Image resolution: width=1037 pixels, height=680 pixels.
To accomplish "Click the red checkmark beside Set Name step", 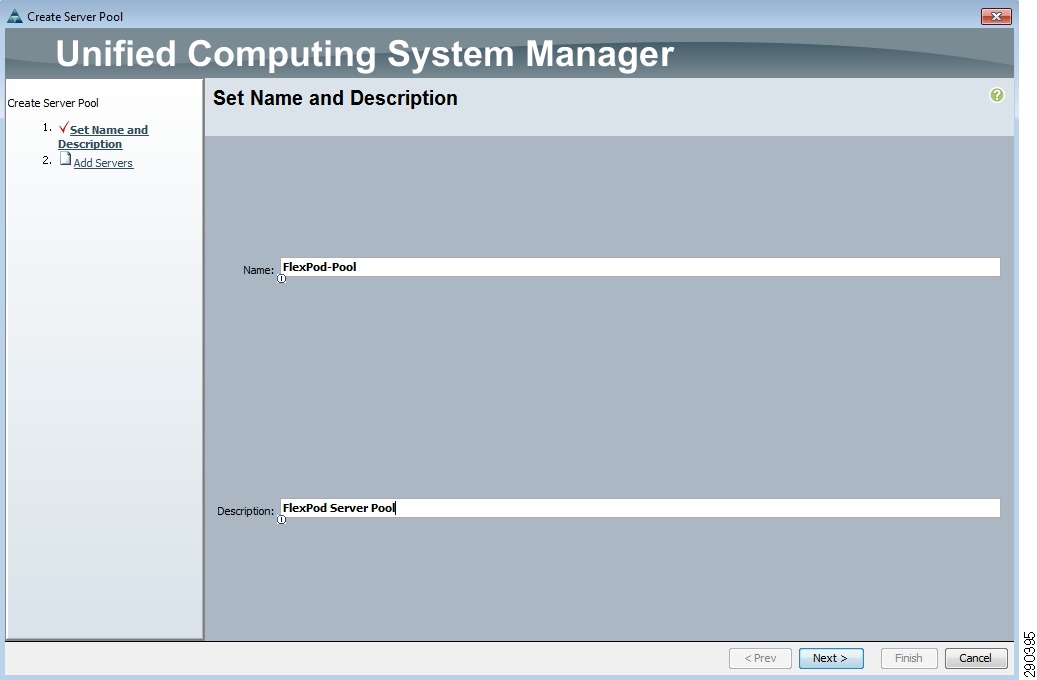I will [x=63, y=128].
